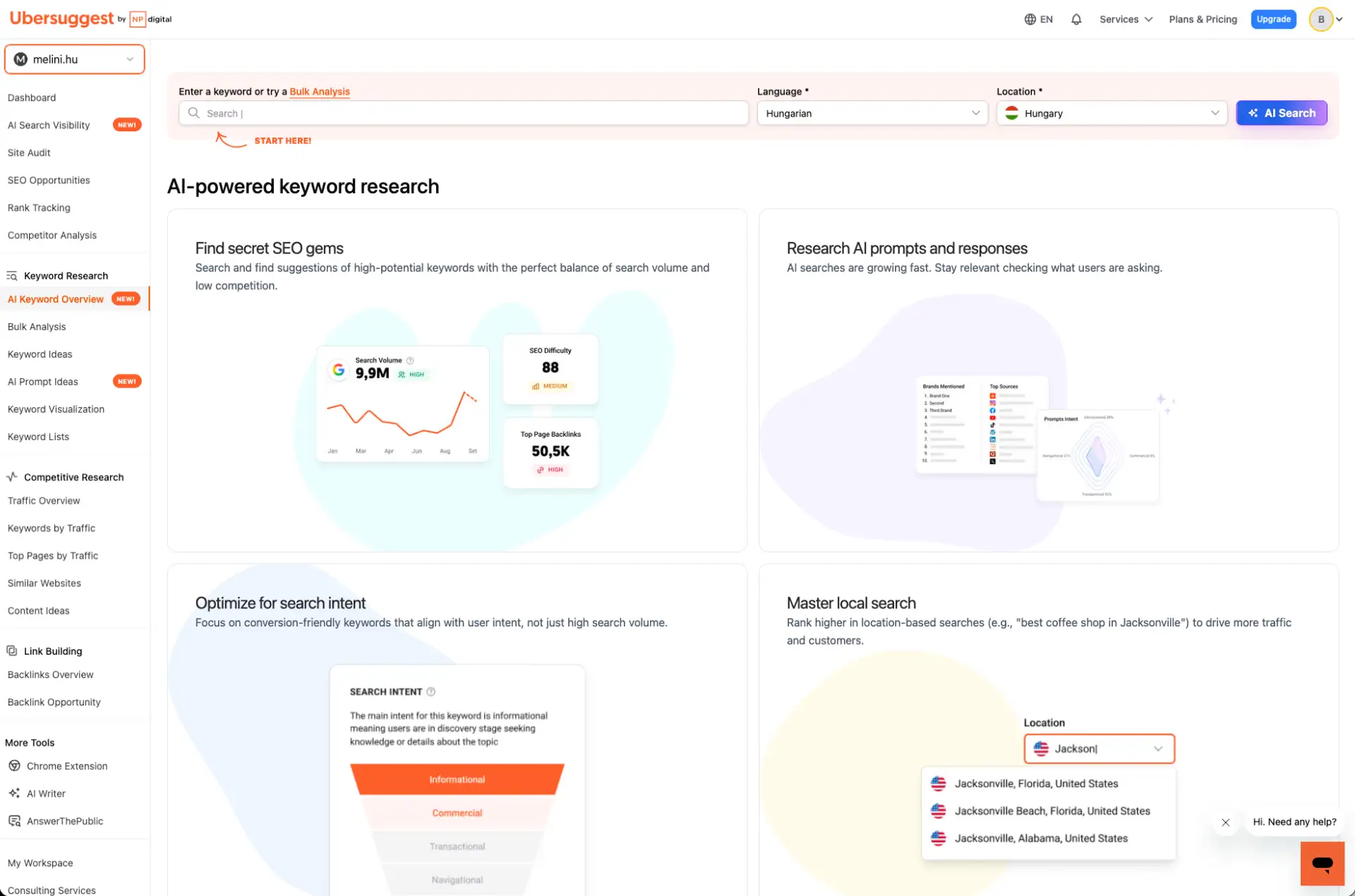Click the Chrome Extension icon in sidebar
Image resolution: width=1355 pixels, height=896 pixels.
[x=14, y=766]
